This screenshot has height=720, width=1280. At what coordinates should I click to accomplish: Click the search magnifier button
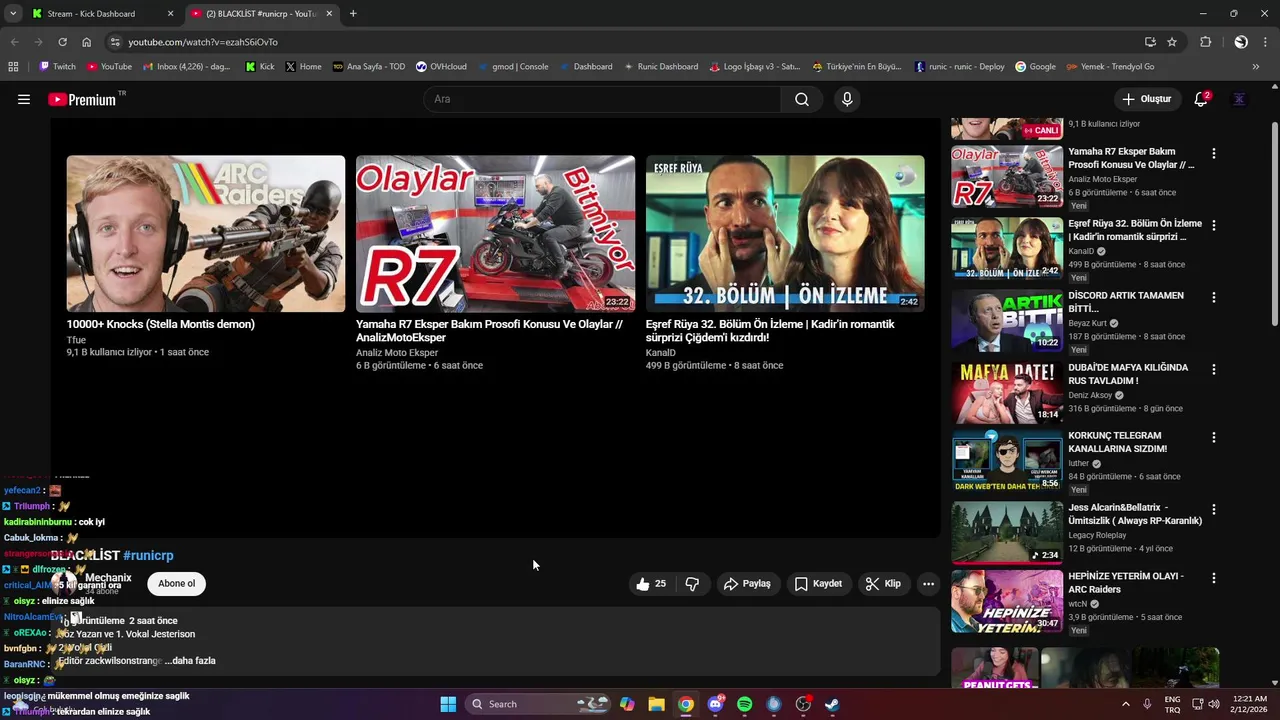pyautogui.click(x=802, y=99)
